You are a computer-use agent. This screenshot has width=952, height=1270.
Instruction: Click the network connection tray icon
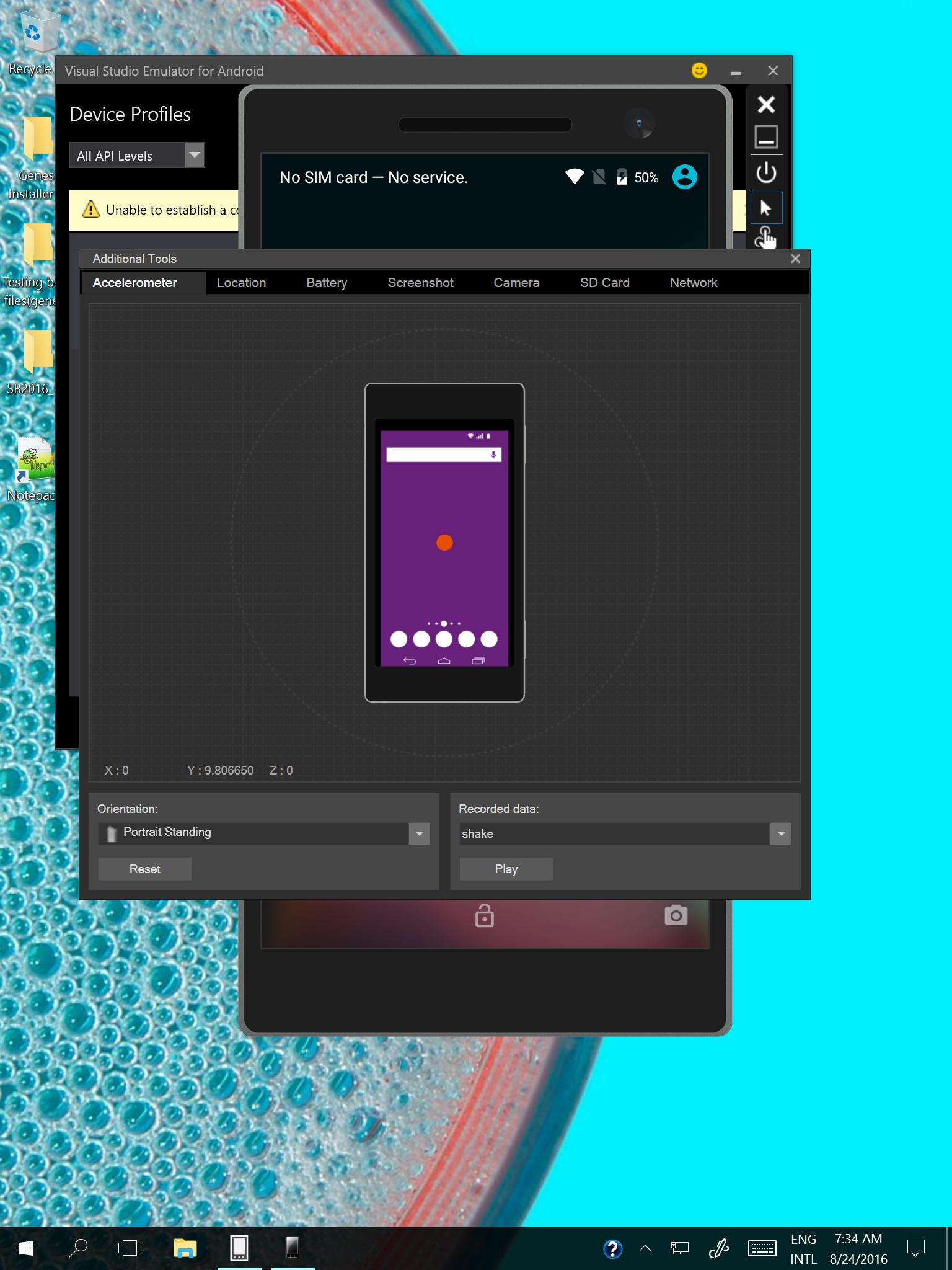[680, 1248]
